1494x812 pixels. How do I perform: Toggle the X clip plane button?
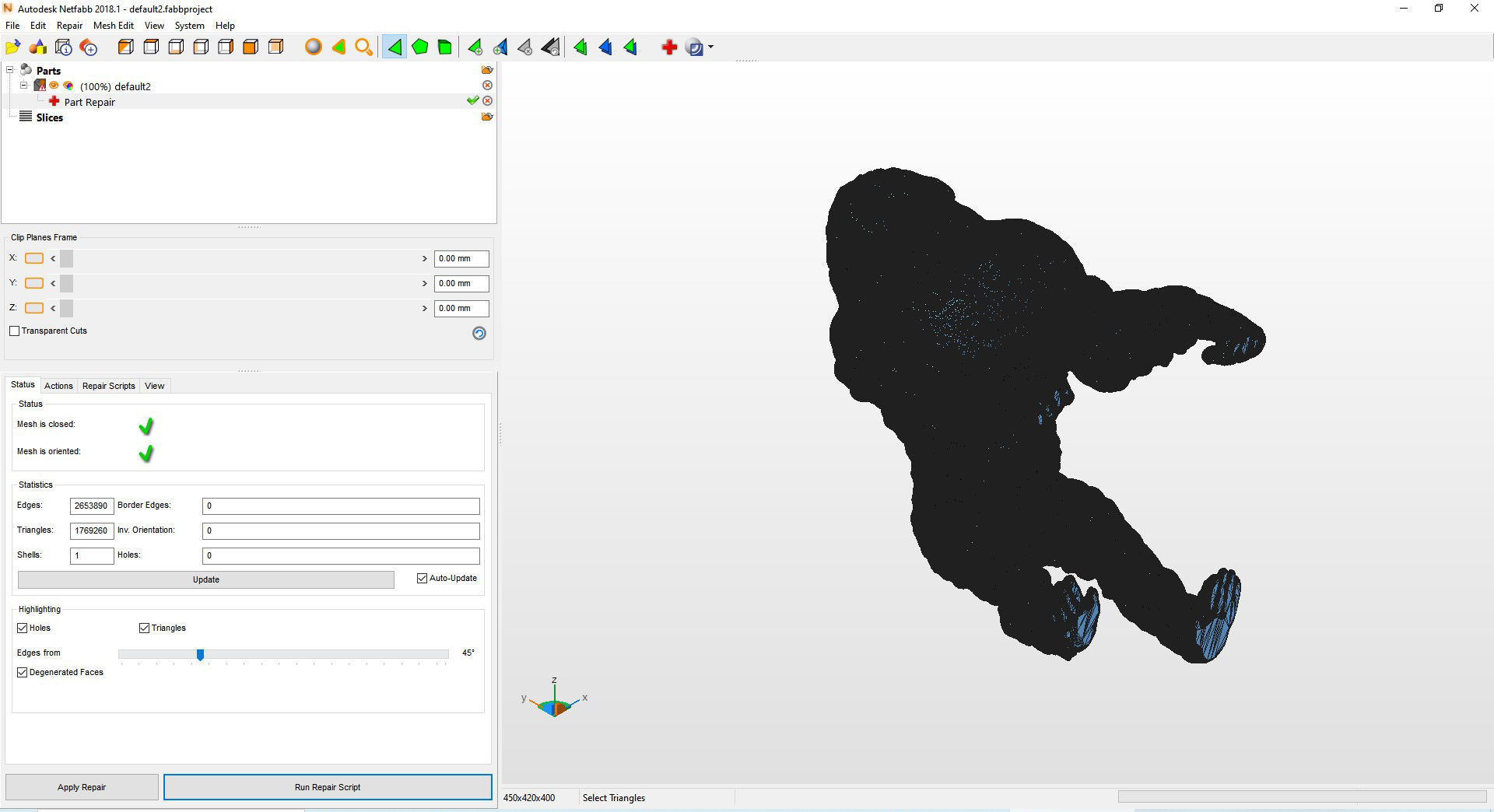tap(34, 258)
